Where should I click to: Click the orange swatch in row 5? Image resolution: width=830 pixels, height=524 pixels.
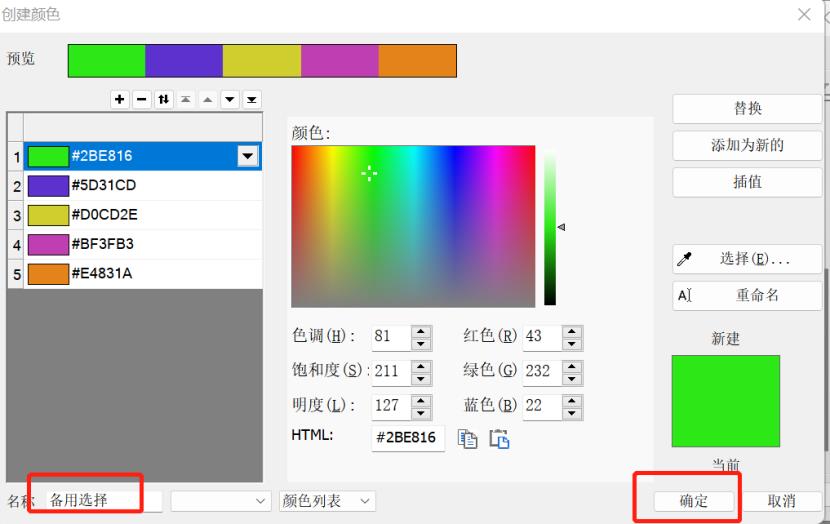(x=48, y=274)
